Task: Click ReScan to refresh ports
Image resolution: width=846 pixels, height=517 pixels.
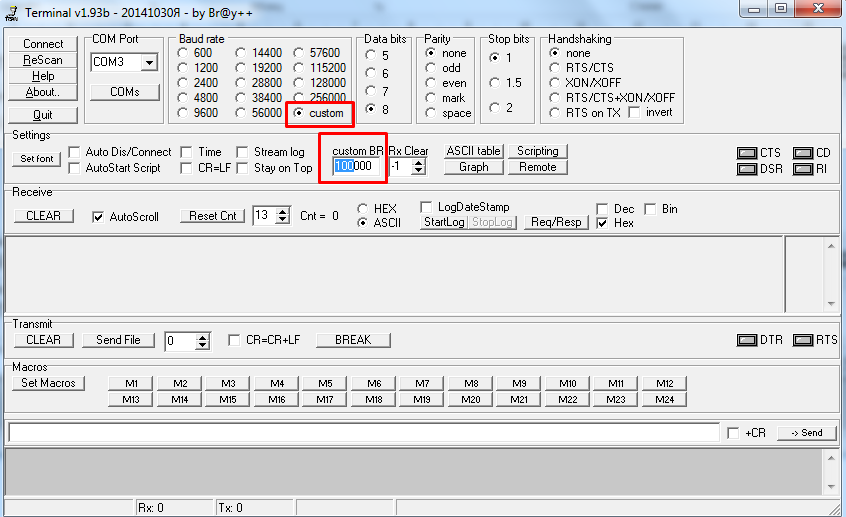Action: click(x=43, y=60)
